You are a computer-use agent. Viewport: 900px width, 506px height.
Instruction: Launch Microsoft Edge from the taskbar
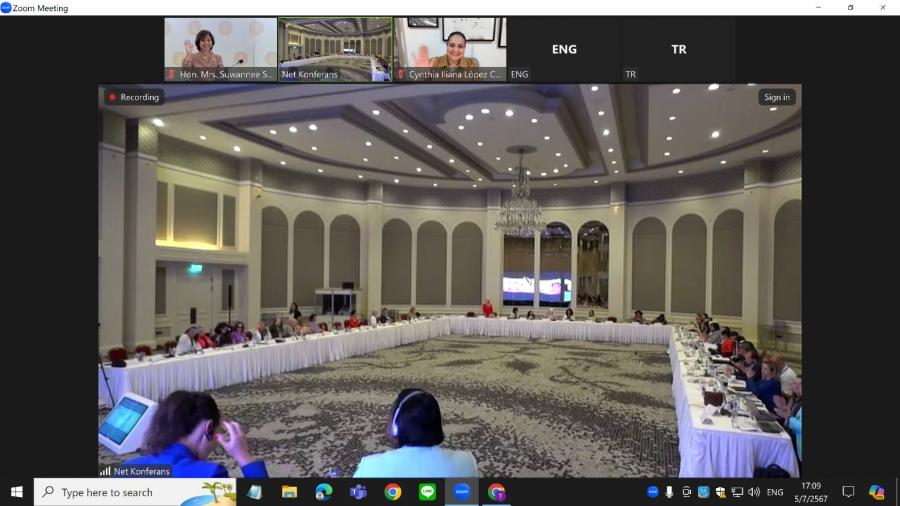point(323,492)
